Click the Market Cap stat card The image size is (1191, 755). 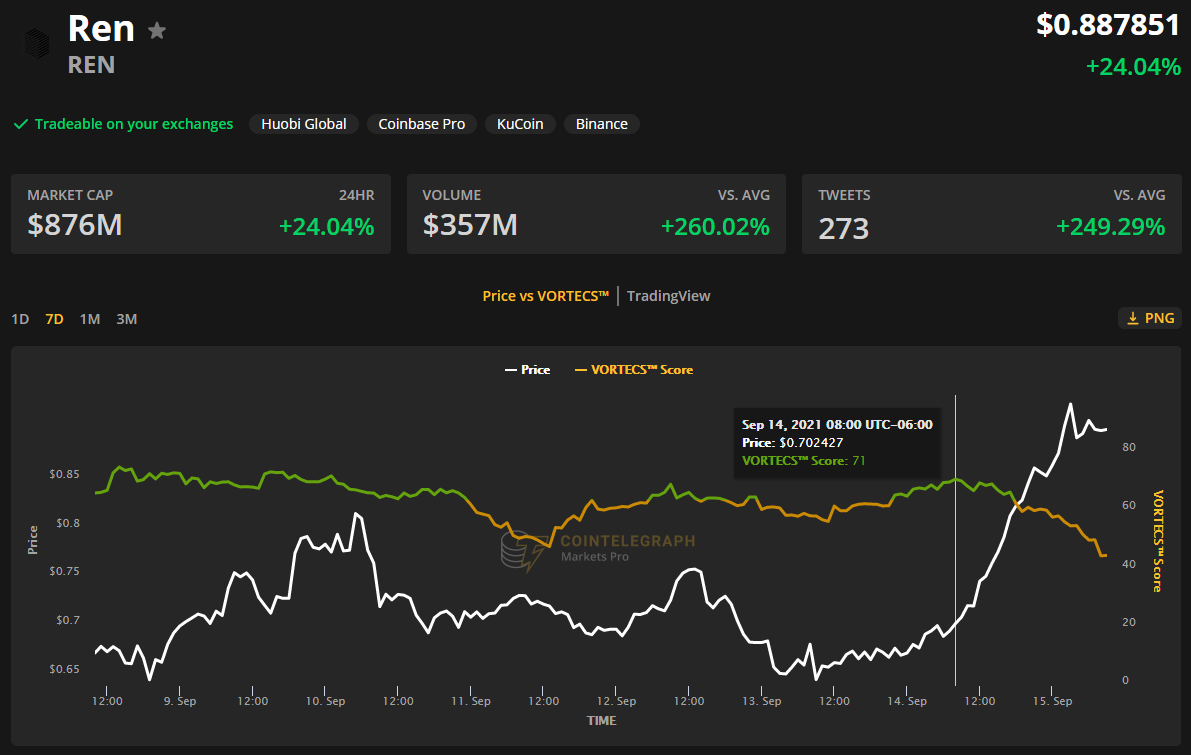pos(201,214)
